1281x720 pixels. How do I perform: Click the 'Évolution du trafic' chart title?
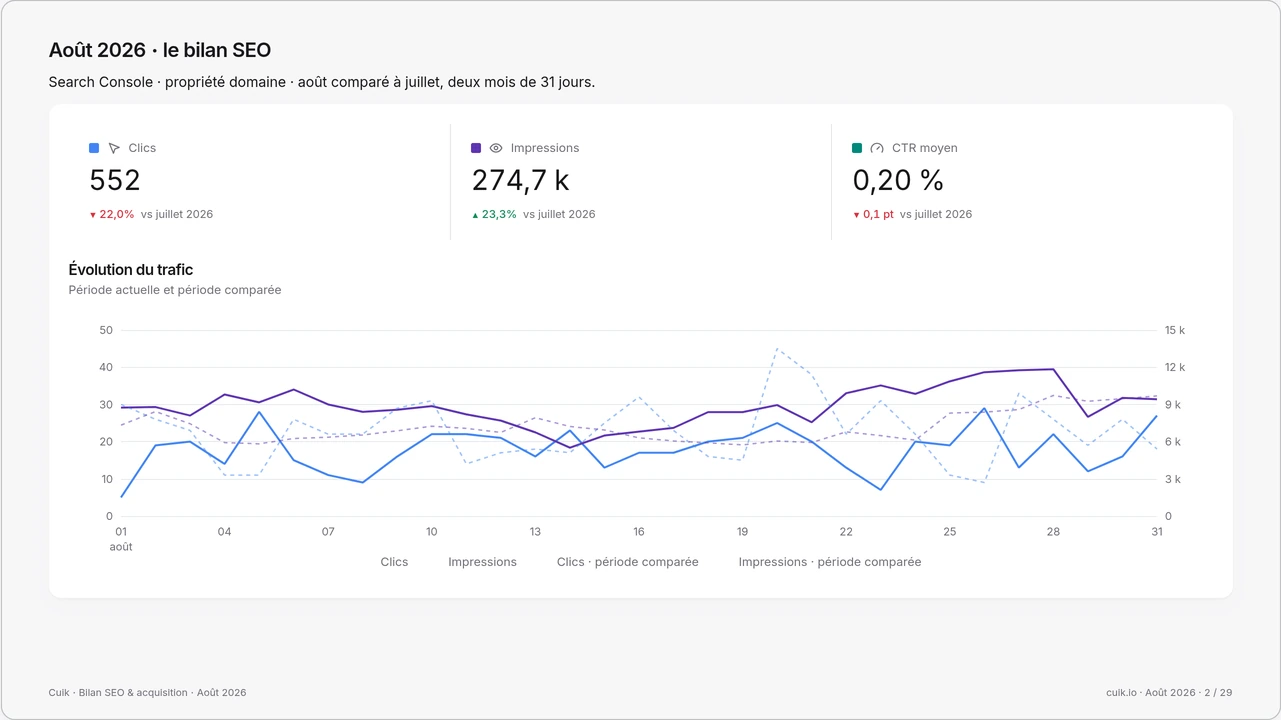(x=131, y=270)
